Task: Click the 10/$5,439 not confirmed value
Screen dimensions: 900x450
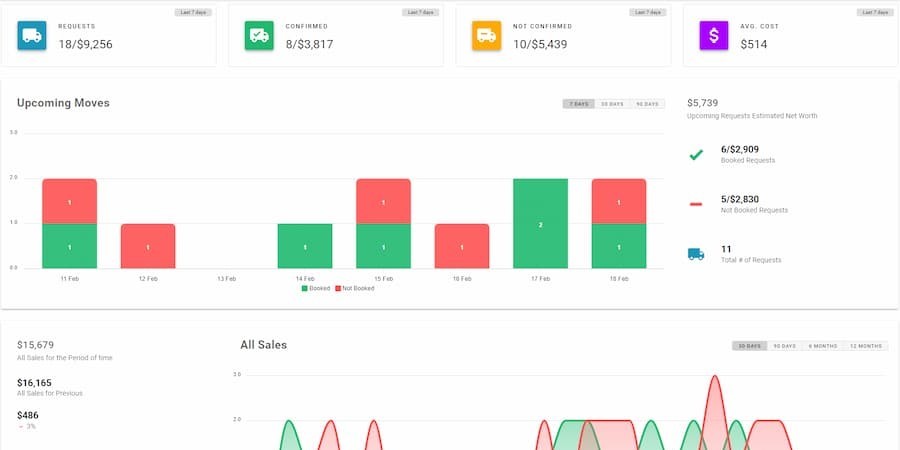Action: pos(540,44)
